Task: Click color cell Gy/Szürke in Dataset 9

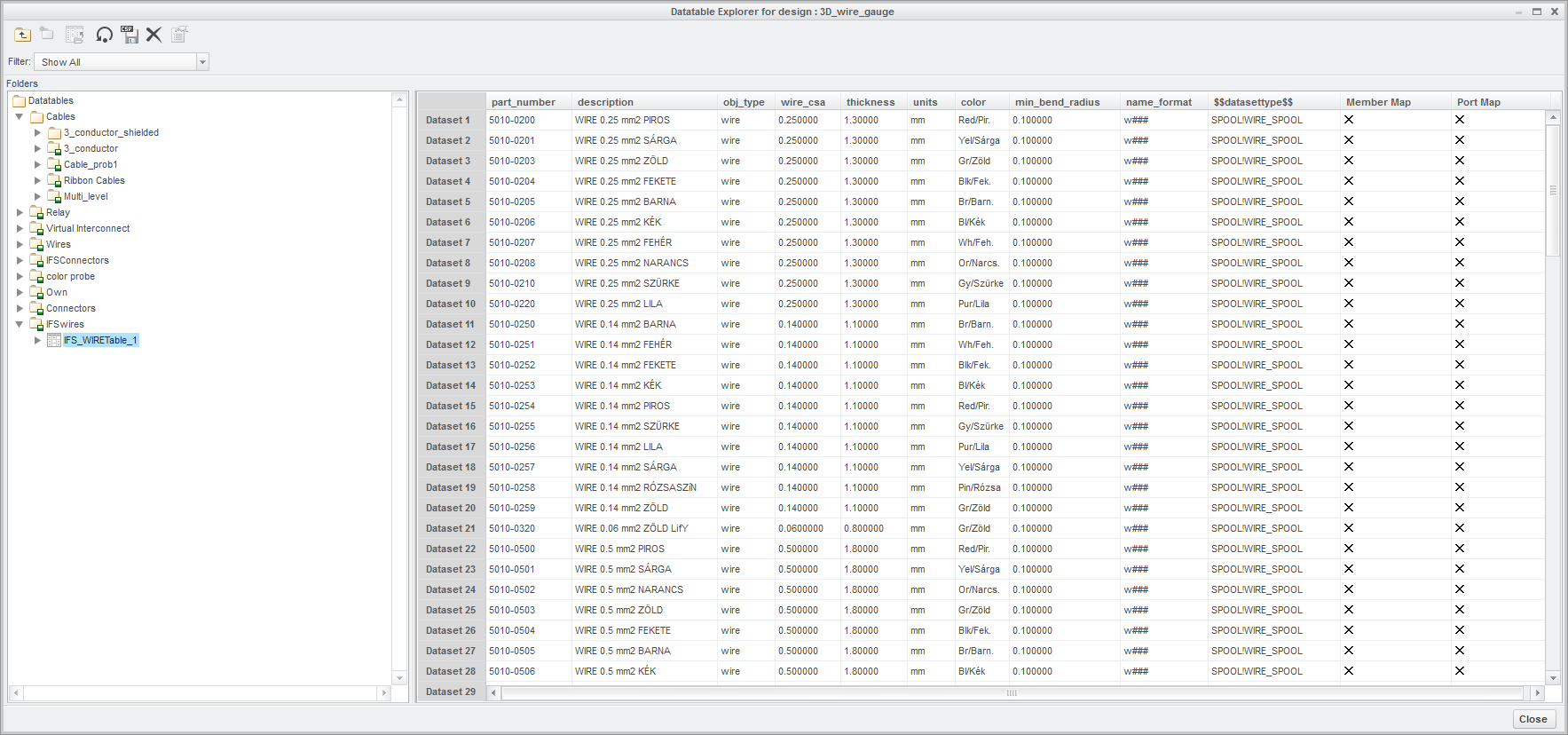Action: (981, 283)
